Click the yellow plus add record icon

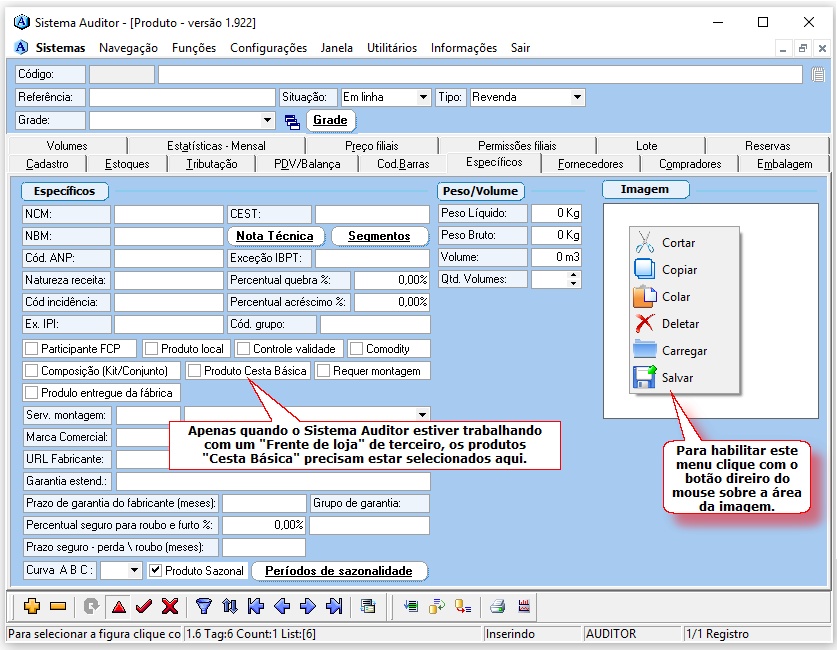pyautogui.click(x=32, y=606)
